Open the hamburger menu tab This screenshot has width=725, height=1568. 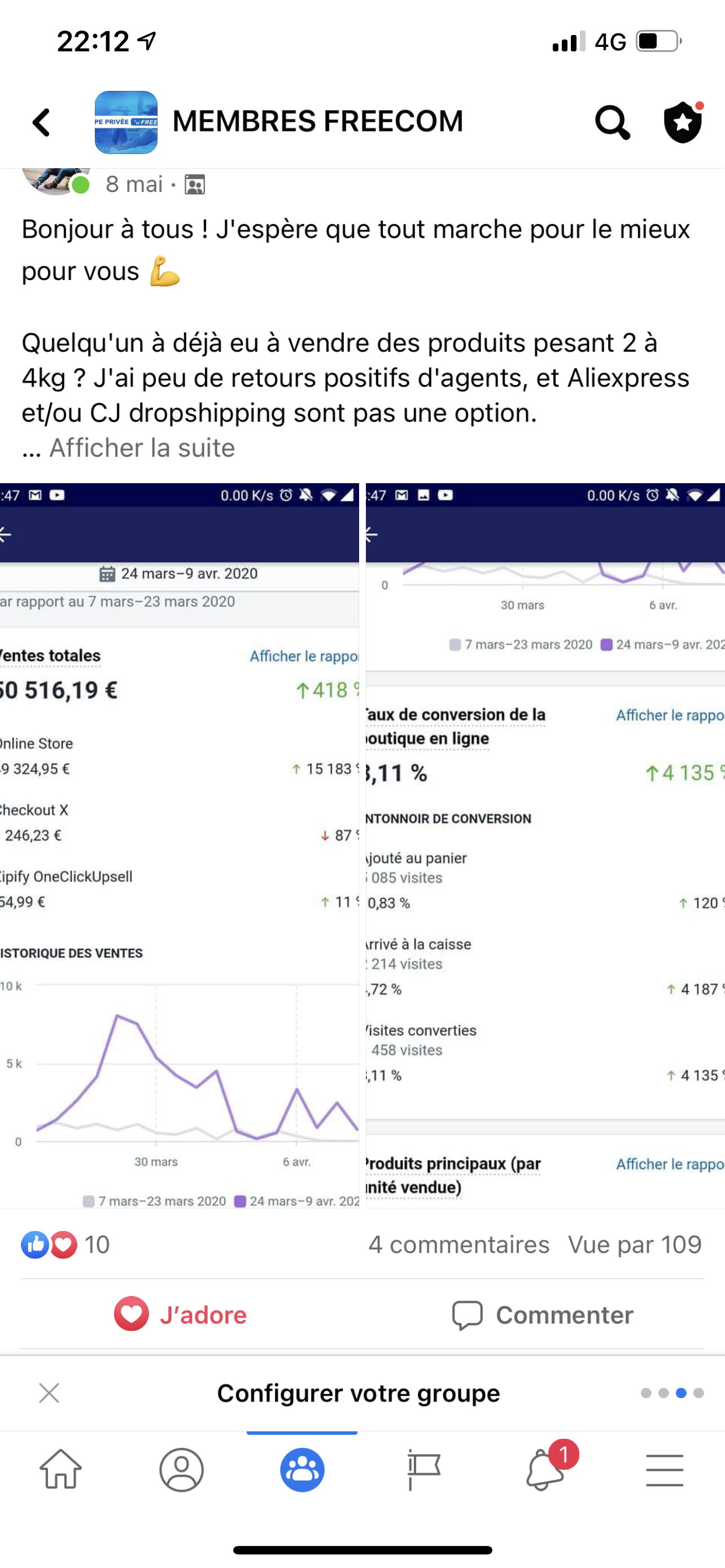pos(665,1470)
